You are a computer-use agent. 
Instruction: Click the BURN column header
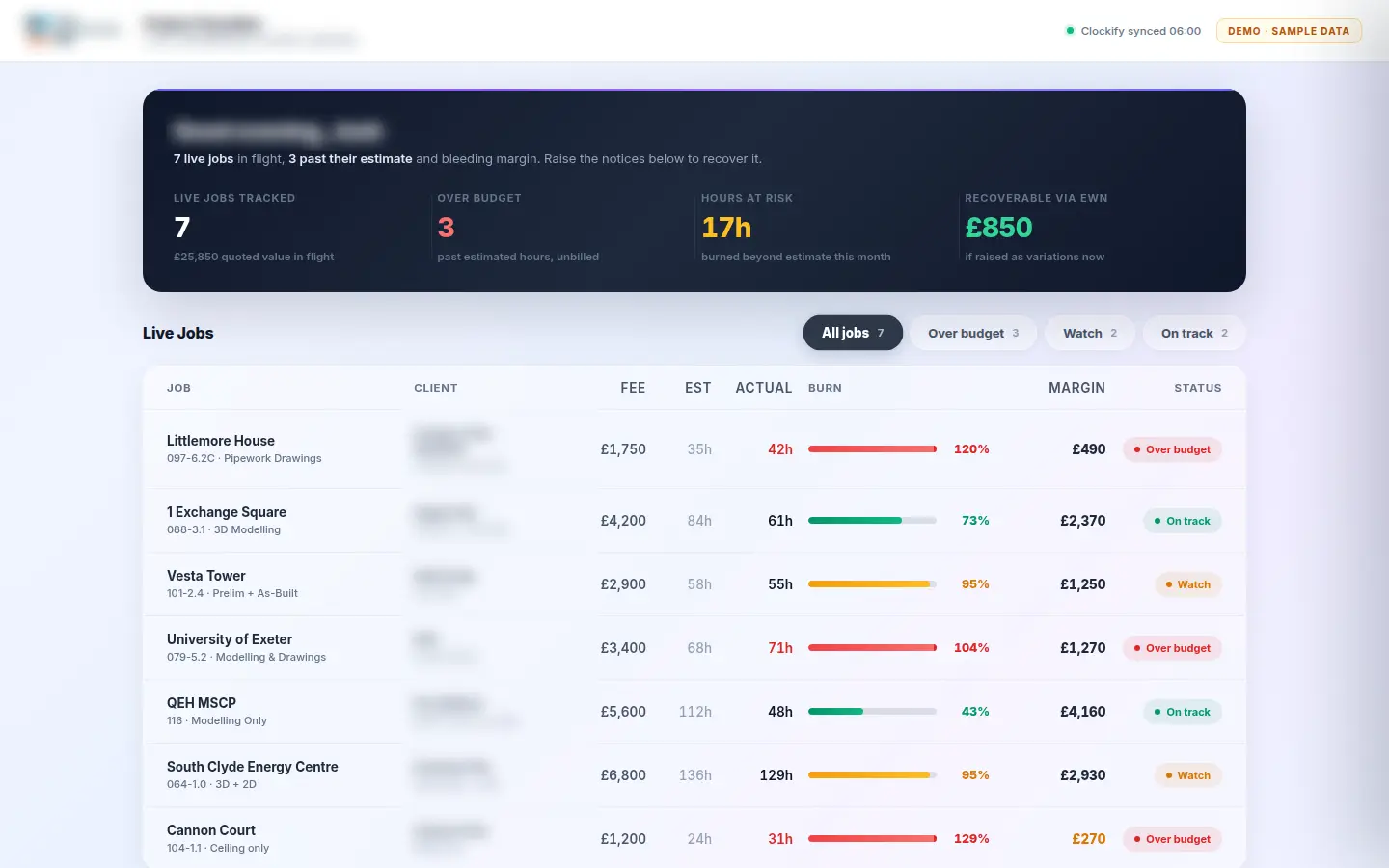pyautogui.click(x=825, y=388)
